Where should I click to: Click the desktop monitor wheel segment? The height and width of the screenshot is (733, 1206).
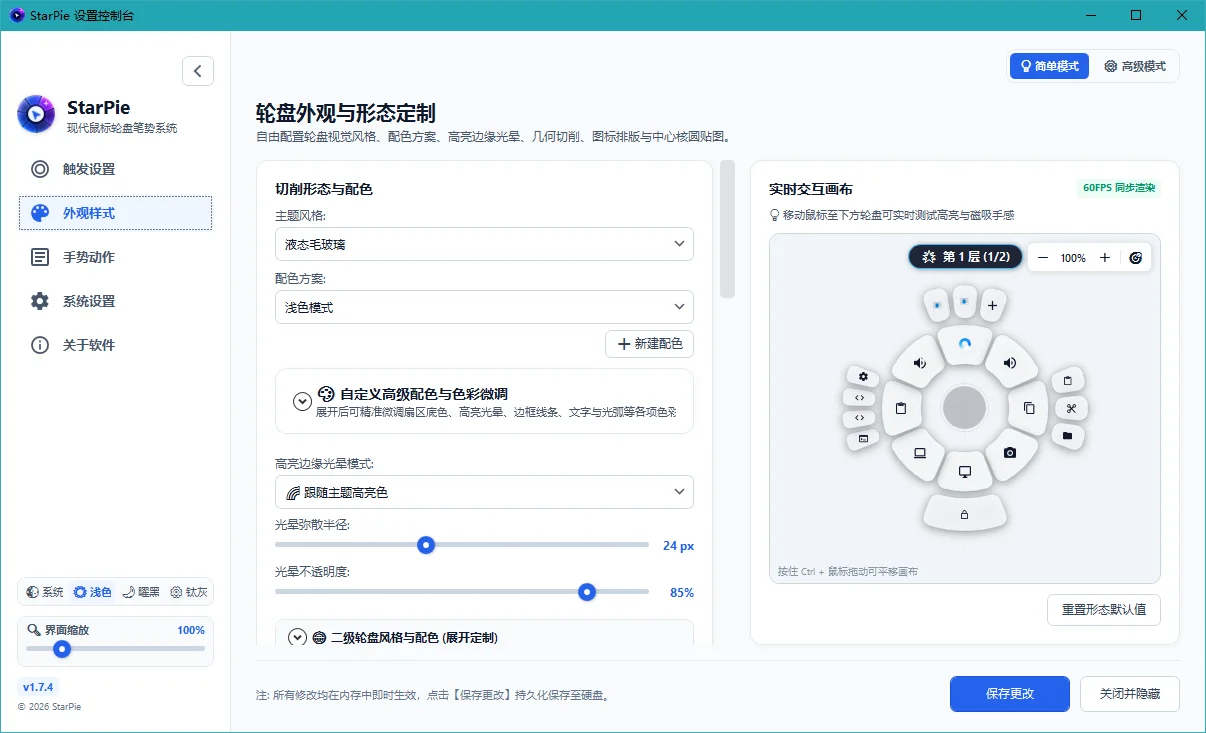coord(965,471)
